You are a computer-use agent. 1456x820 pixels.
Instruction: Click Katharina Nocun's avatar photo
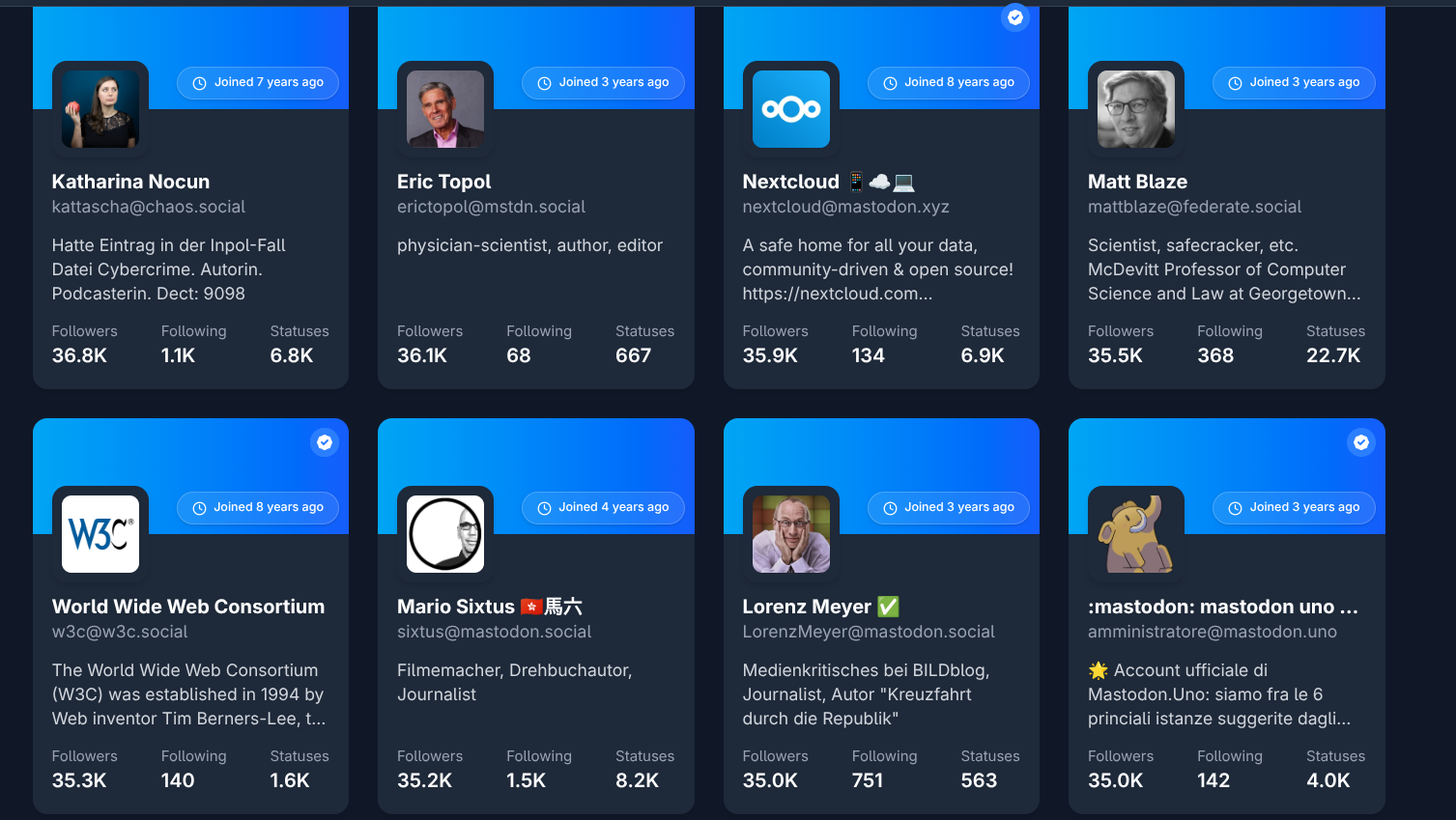point(100,109)
